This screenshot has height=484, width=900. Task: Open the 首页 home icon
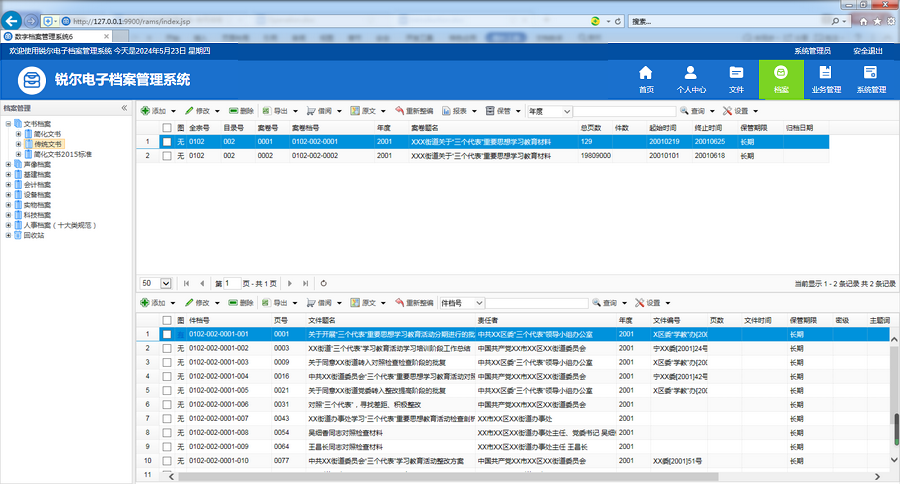pos(646,79)
